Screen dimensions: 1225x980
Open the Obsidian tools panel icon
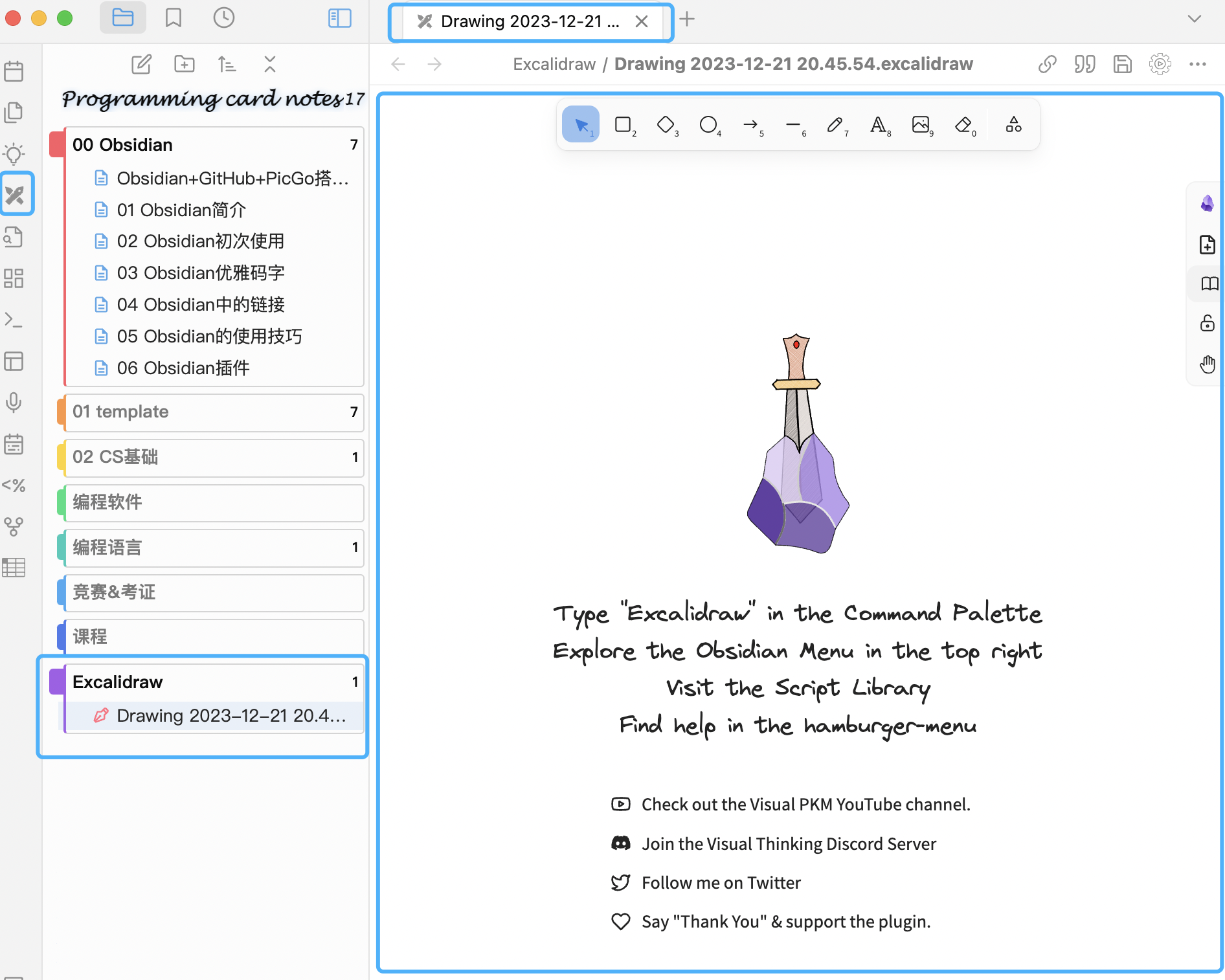coord(1208,204)
